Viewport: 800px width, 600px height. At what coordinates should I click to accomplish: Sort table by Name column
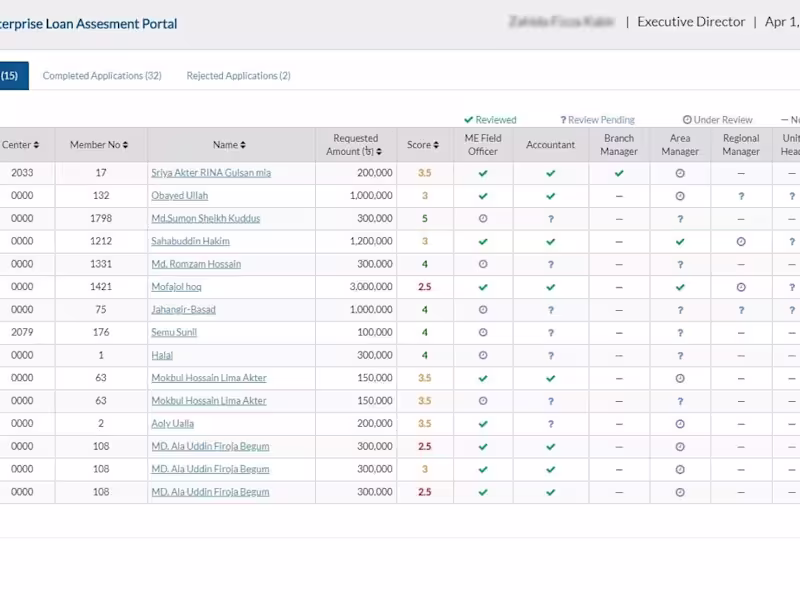pyautogui.click(x=229, y=145)
